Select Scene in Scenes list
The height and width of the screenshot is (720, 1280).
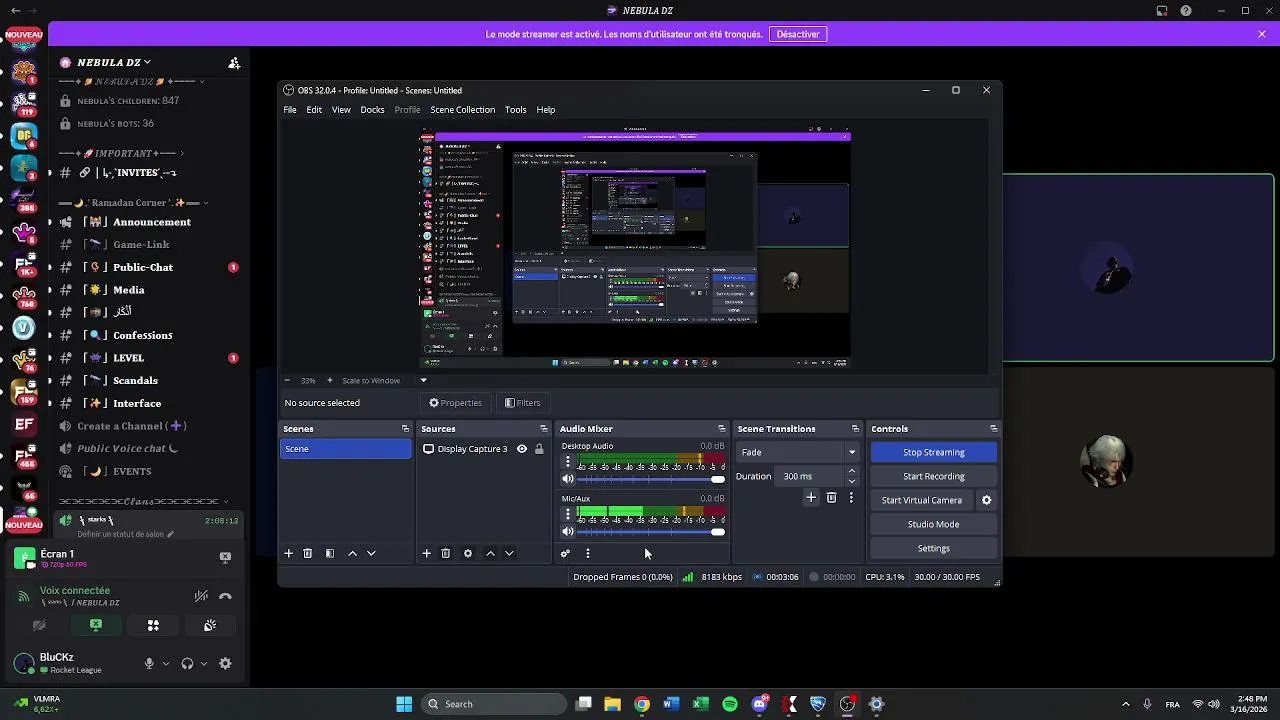345,449
